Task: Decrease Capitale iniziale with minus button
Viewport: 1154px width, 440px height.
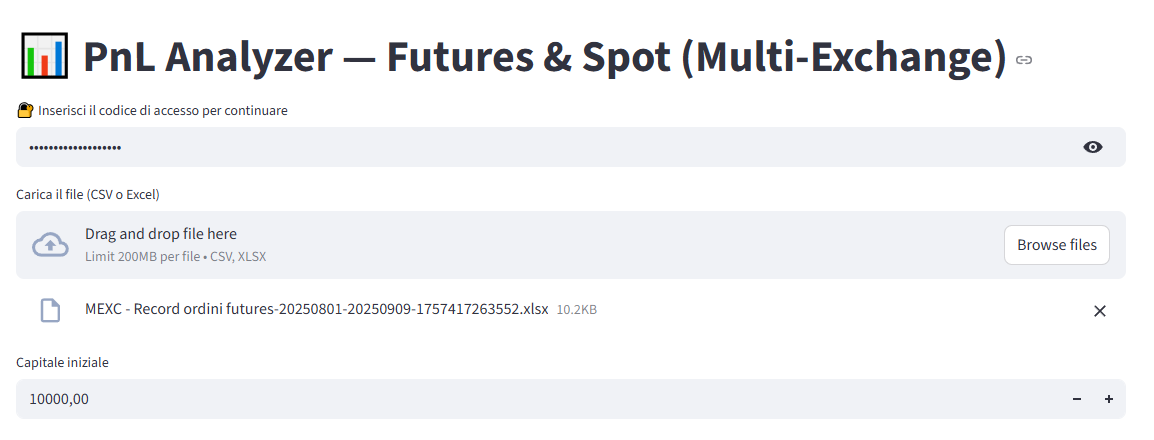Action: [x=1077, y=399]
